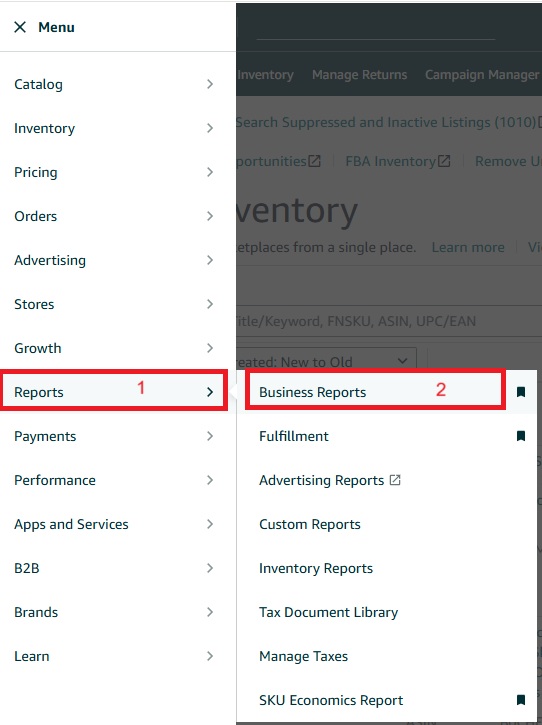Expand the Inventory submenu arrow
Viewport: 542px width, 725px height.
[210, 128]
